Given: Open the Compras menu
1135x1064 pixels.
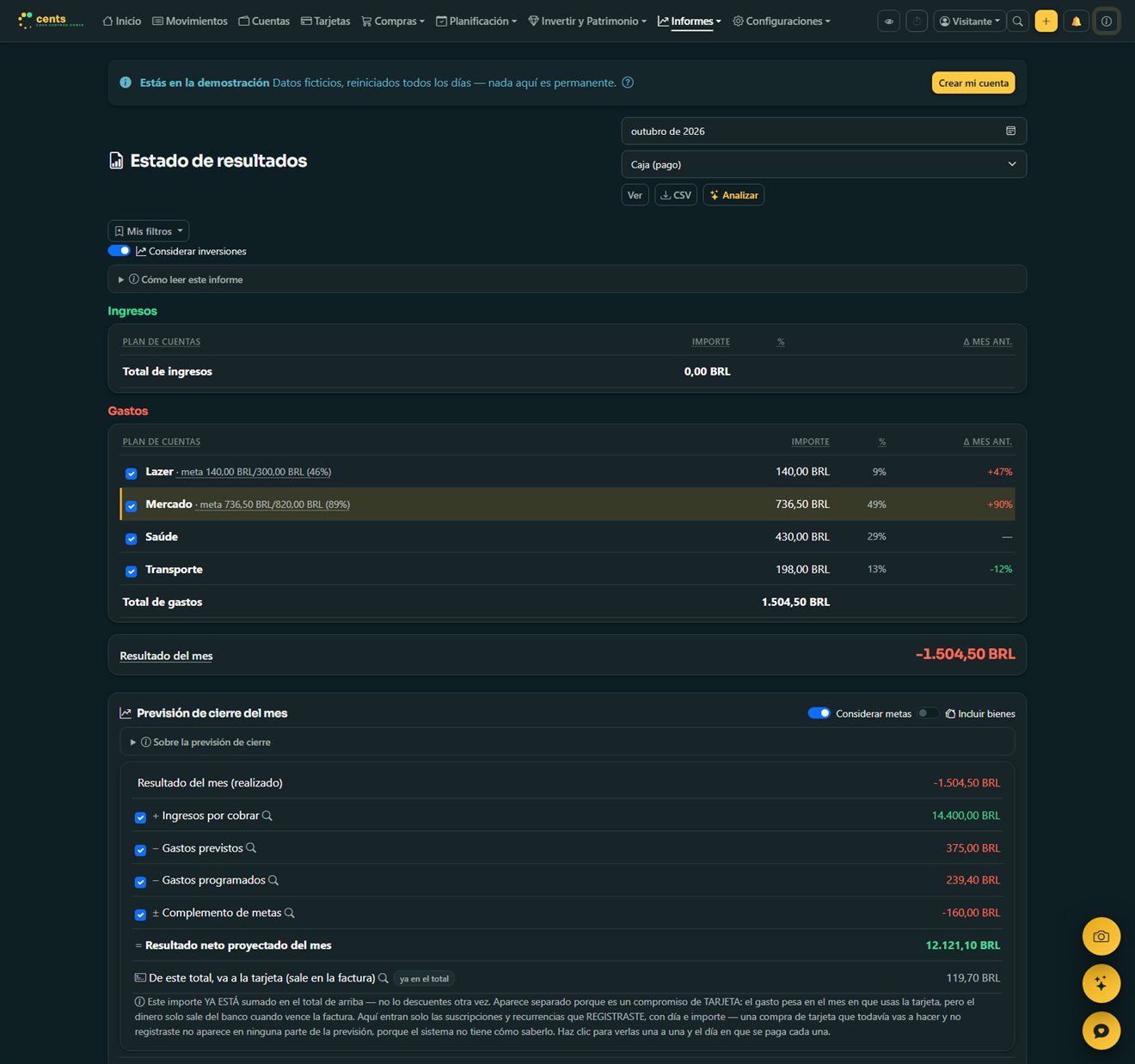Looking at the screenshot, I should (x=393, y=21).
